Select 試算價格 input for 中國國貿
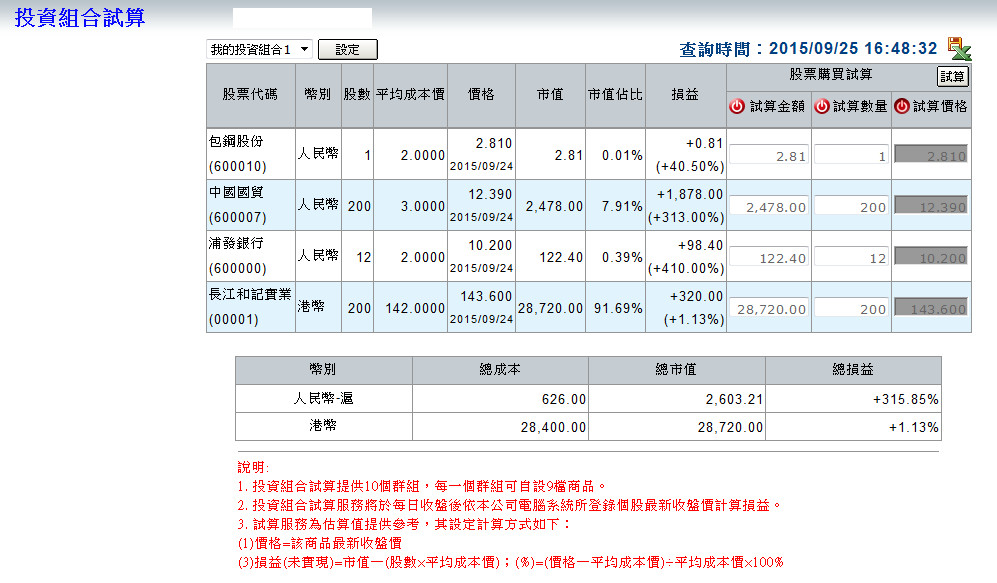Viewport: 997px width, 583px height. [930, 206]
